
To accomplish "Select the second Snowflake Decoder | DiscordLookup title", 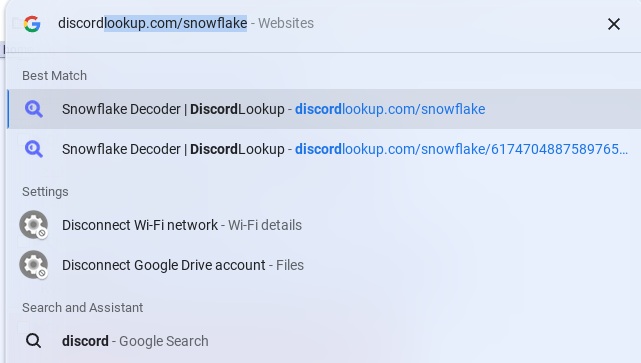I will [x=173, y=149].
